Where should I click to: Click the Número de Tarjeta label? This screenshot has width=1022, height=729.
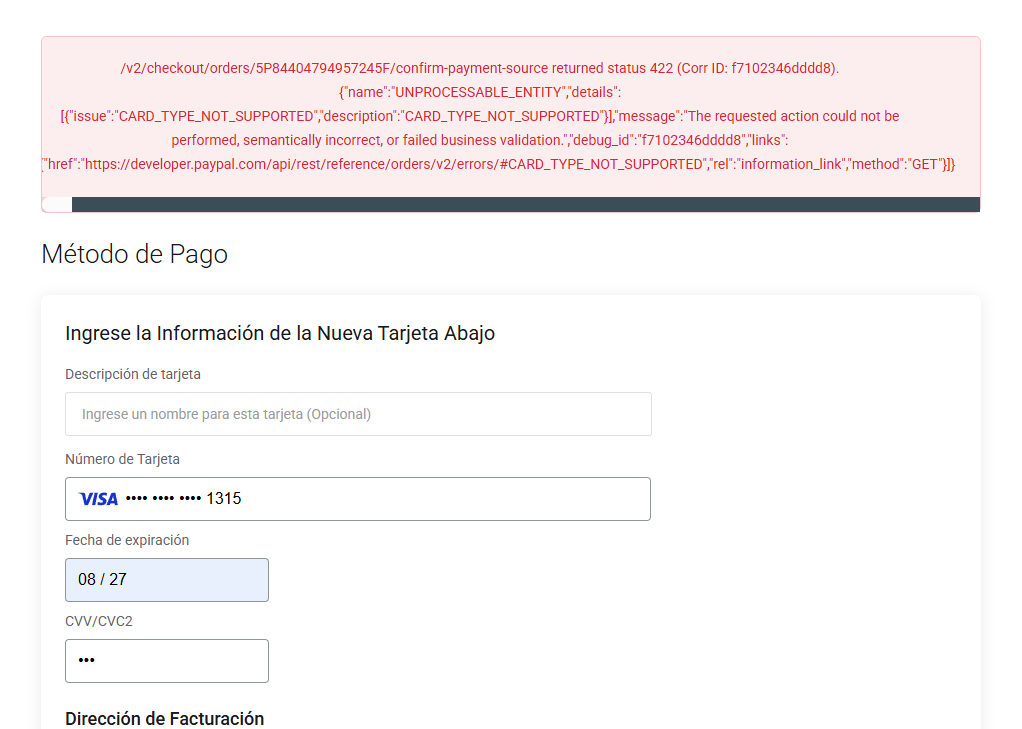point(122,459)
